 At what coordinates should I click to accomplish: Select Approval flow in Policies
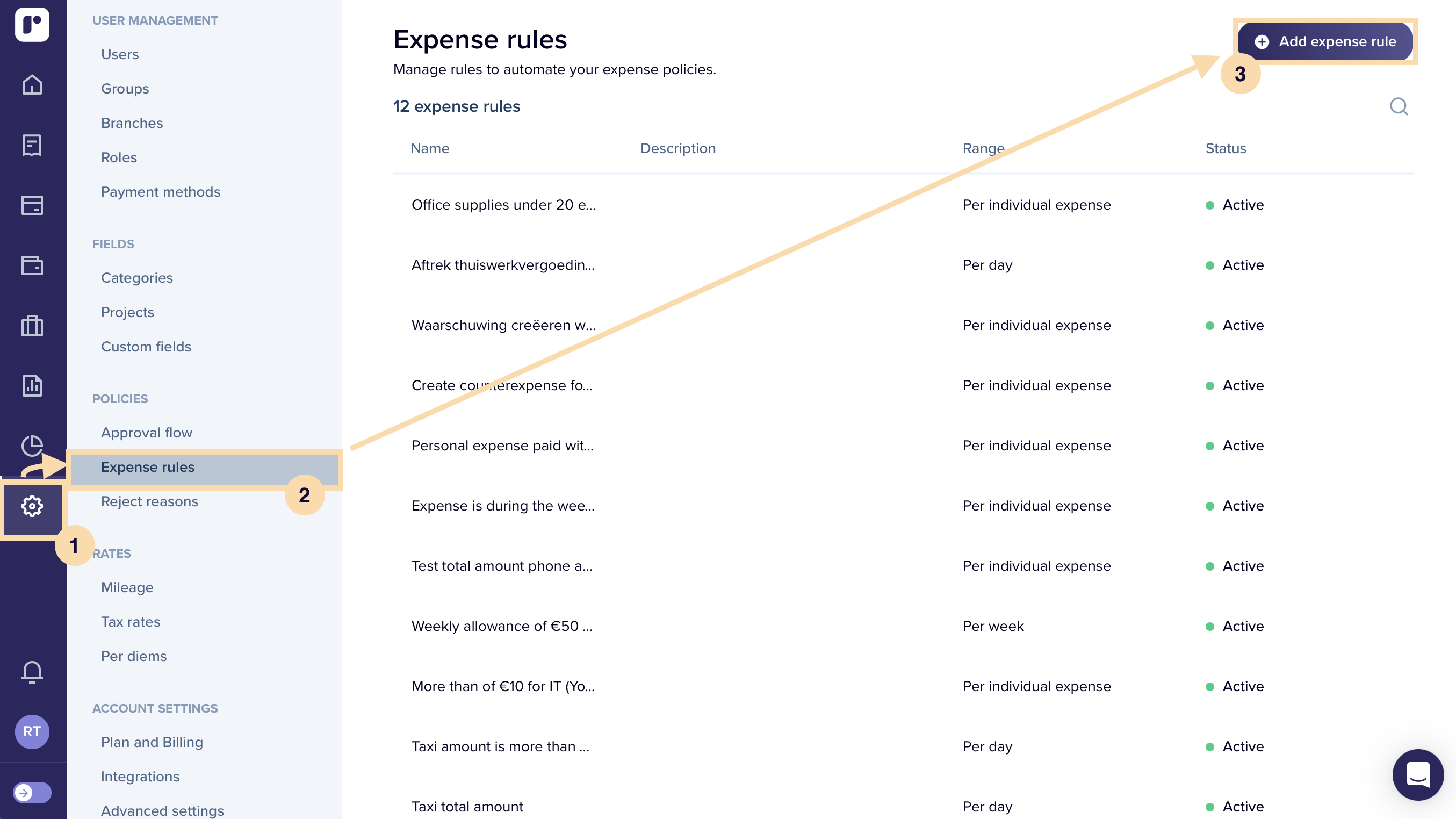point(146,433)
